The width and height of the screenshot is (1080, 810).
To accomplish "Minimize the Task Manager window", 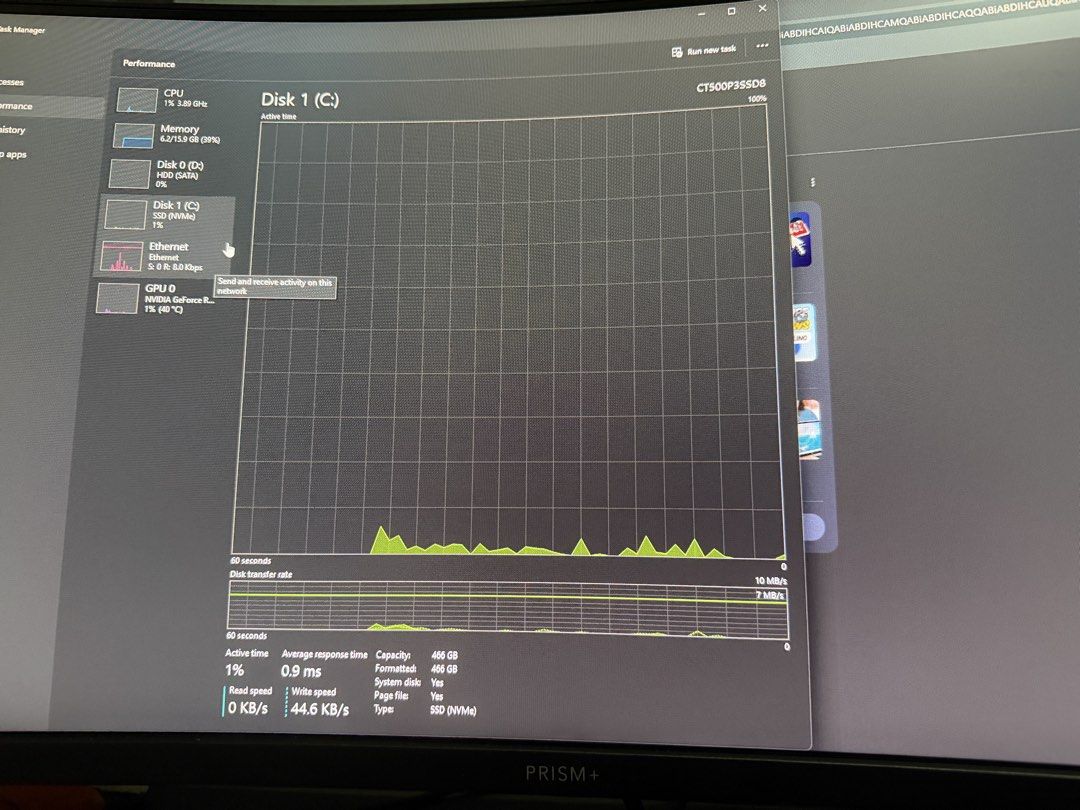I will 702,13.
